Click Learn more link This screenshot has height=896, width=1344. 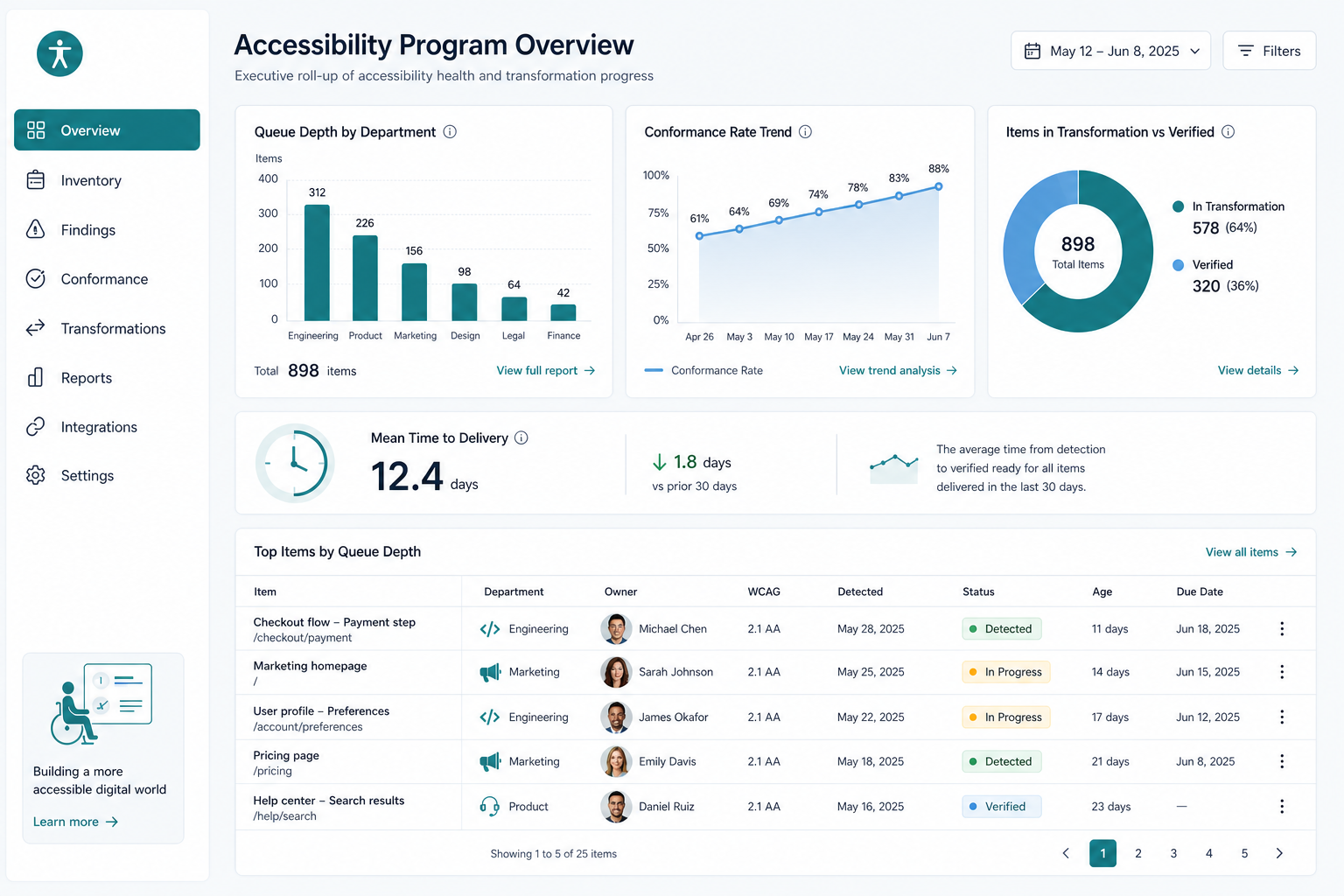(x=75, y=822)
